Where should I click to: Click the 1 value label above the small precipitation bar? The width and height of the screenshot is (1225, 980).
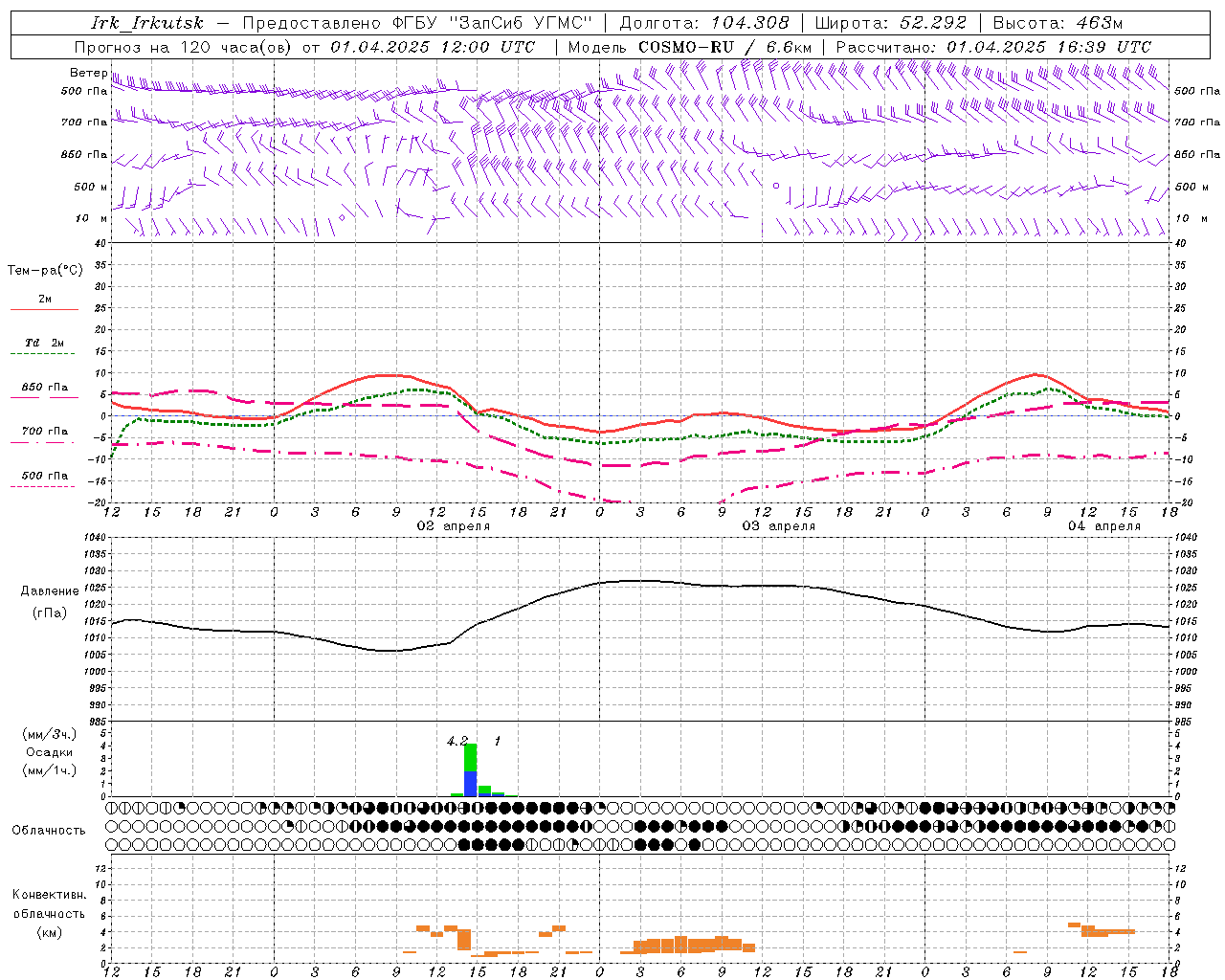[497, 741]
